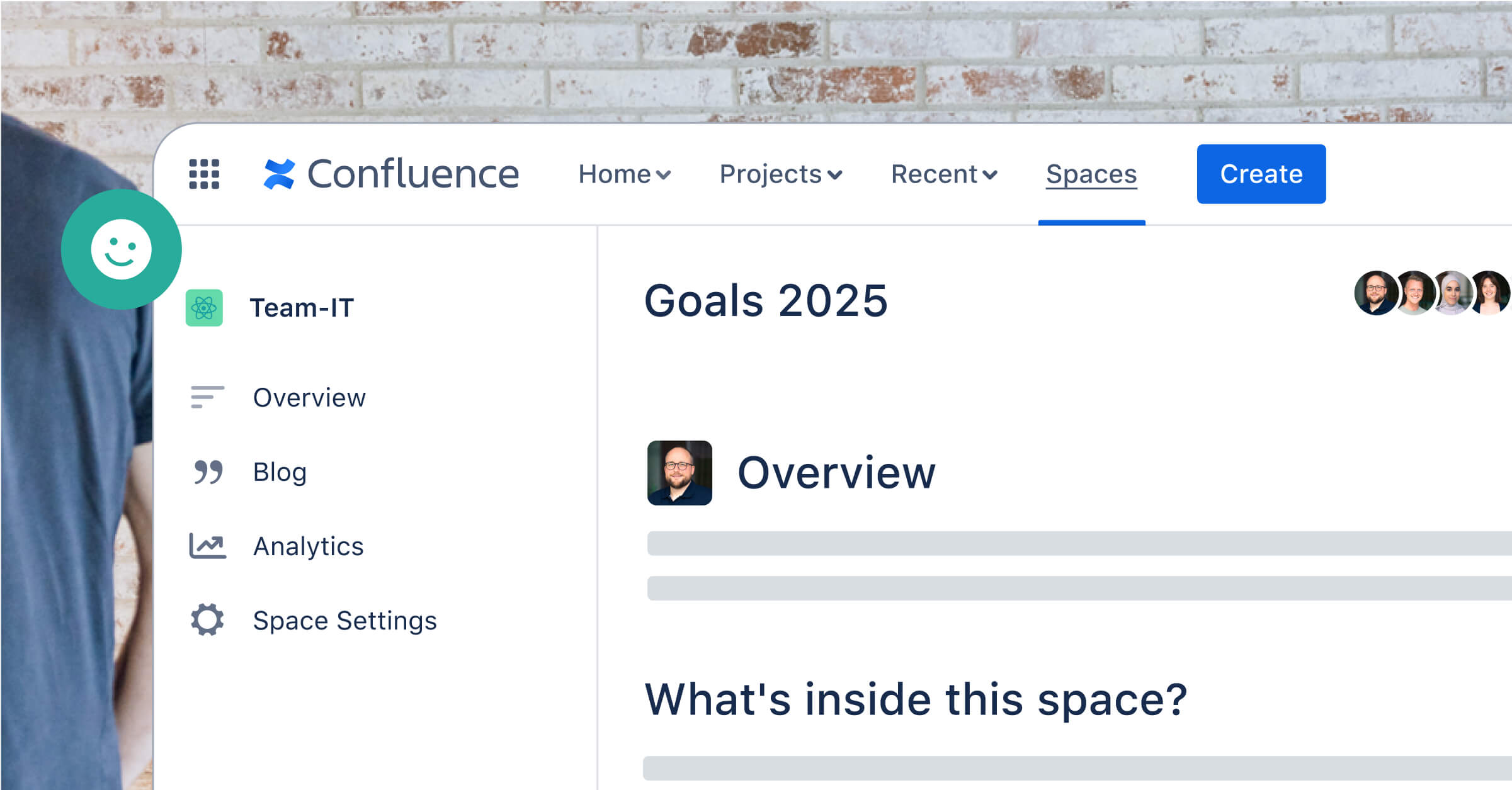Select the Team-IT space icon
Viewport: 1512px width, 790px height.
tap(205, 307)
